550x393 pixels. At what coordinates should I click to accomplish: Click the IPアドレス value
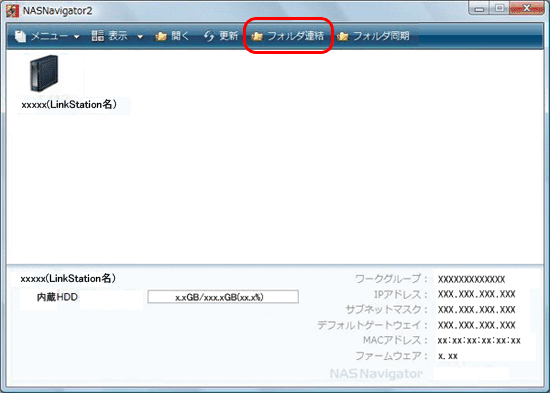click(476, 294)
